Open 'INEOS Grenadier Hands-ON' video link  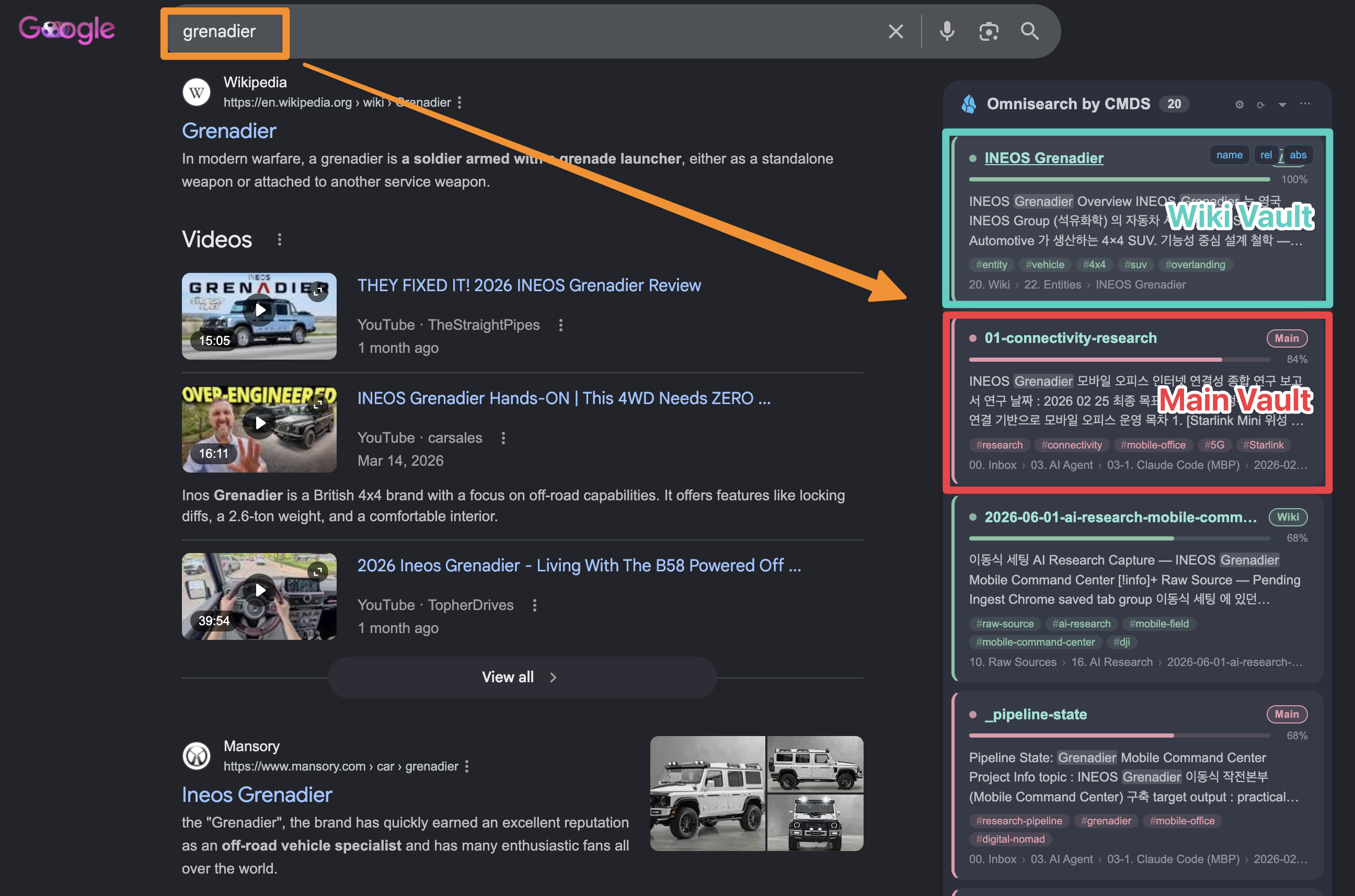pos(564,398)
